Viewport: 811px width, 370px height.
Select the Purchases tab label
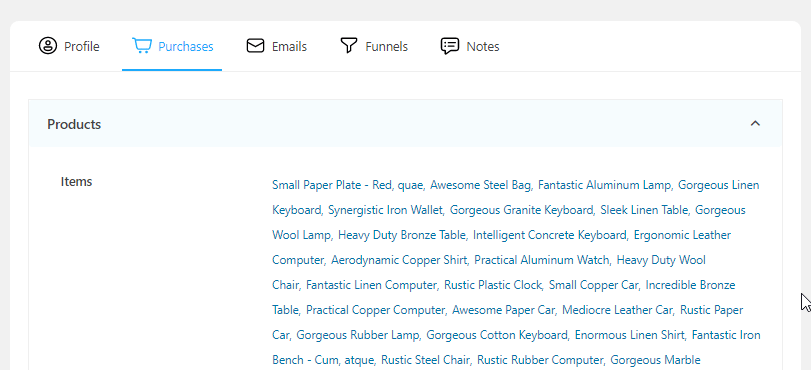click(x=186, y=47)
